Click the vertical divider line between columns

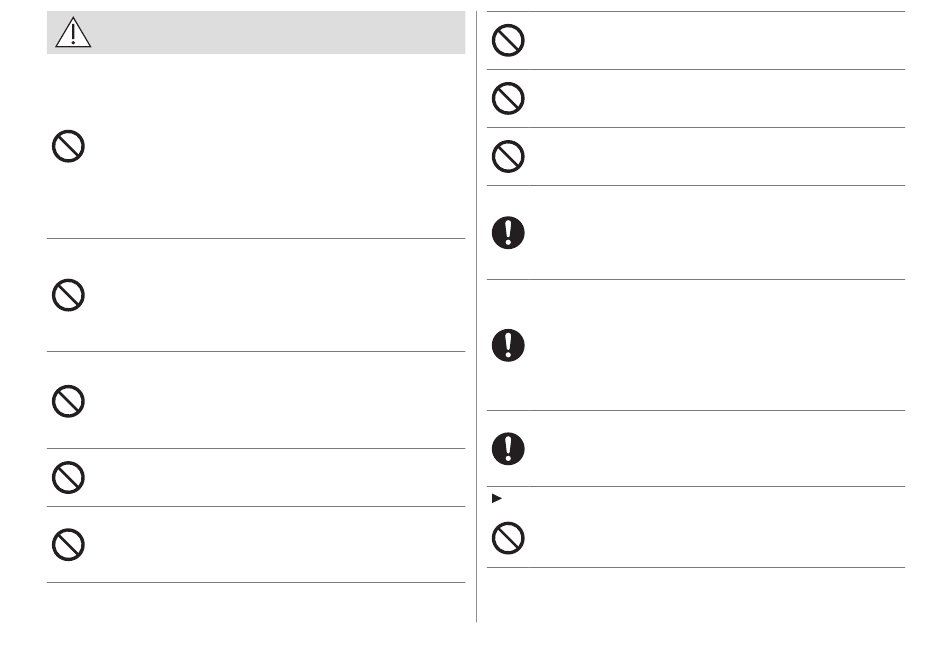[476, 316]
